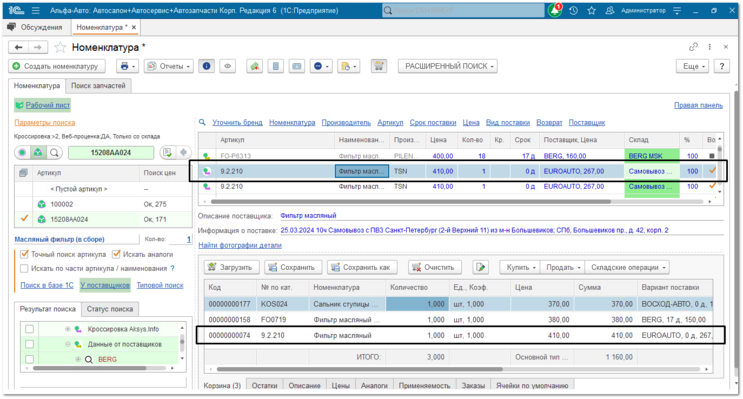The width and height of the screenshot is (743, 399).
Task: Check the Кроссировка Aksys.Info row checkbox
Action: click(x=29, y=329)
